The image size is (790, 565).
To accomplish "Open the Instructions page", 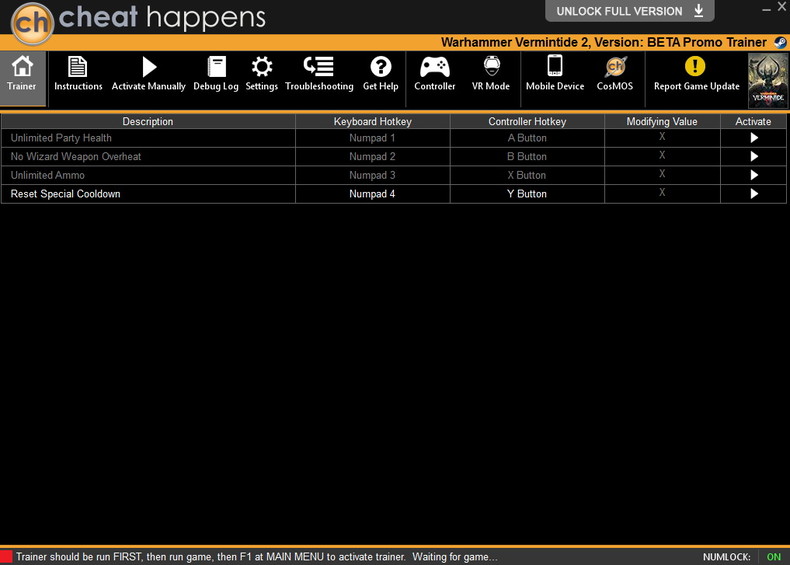I will (x=78, y=74).
